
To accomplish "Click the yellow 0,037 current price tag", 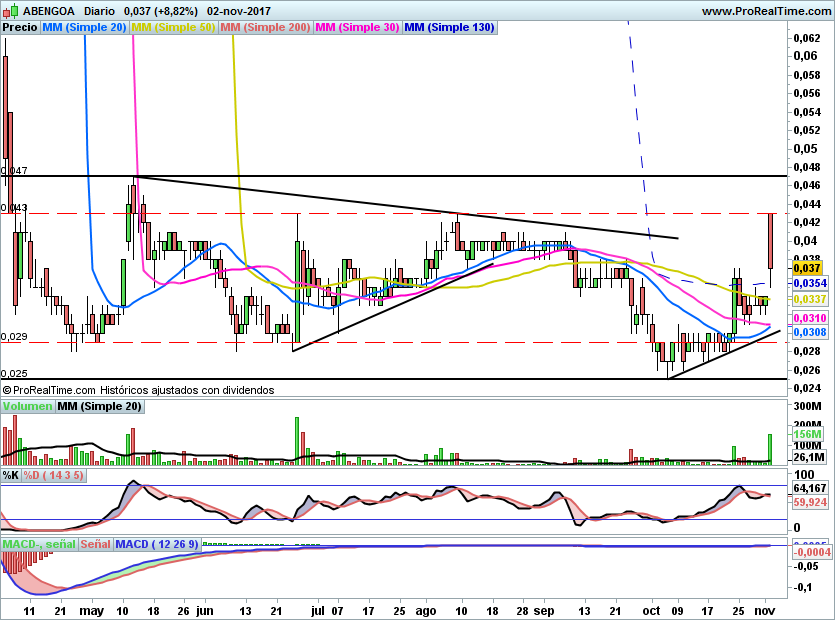I will (x=806, y=268).
